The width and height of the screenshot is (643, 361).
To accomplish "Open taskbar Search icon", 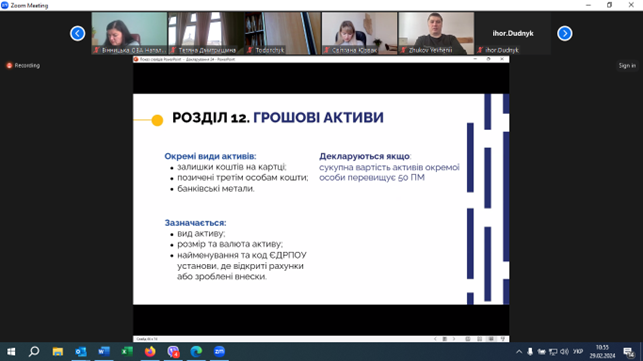I will tap(34, 352).
